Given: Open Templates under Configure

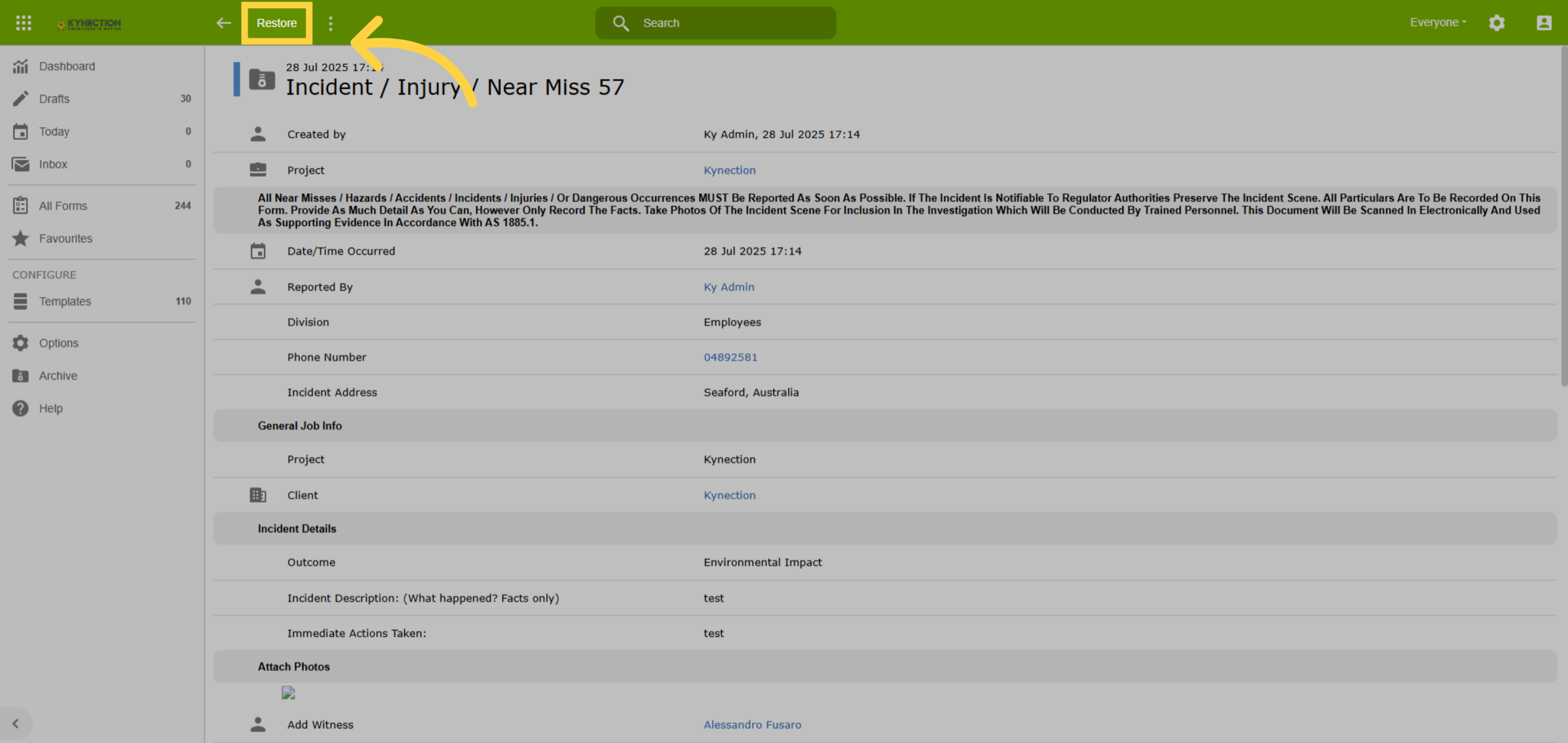Looking at the screenshot, I should [102, 301].
